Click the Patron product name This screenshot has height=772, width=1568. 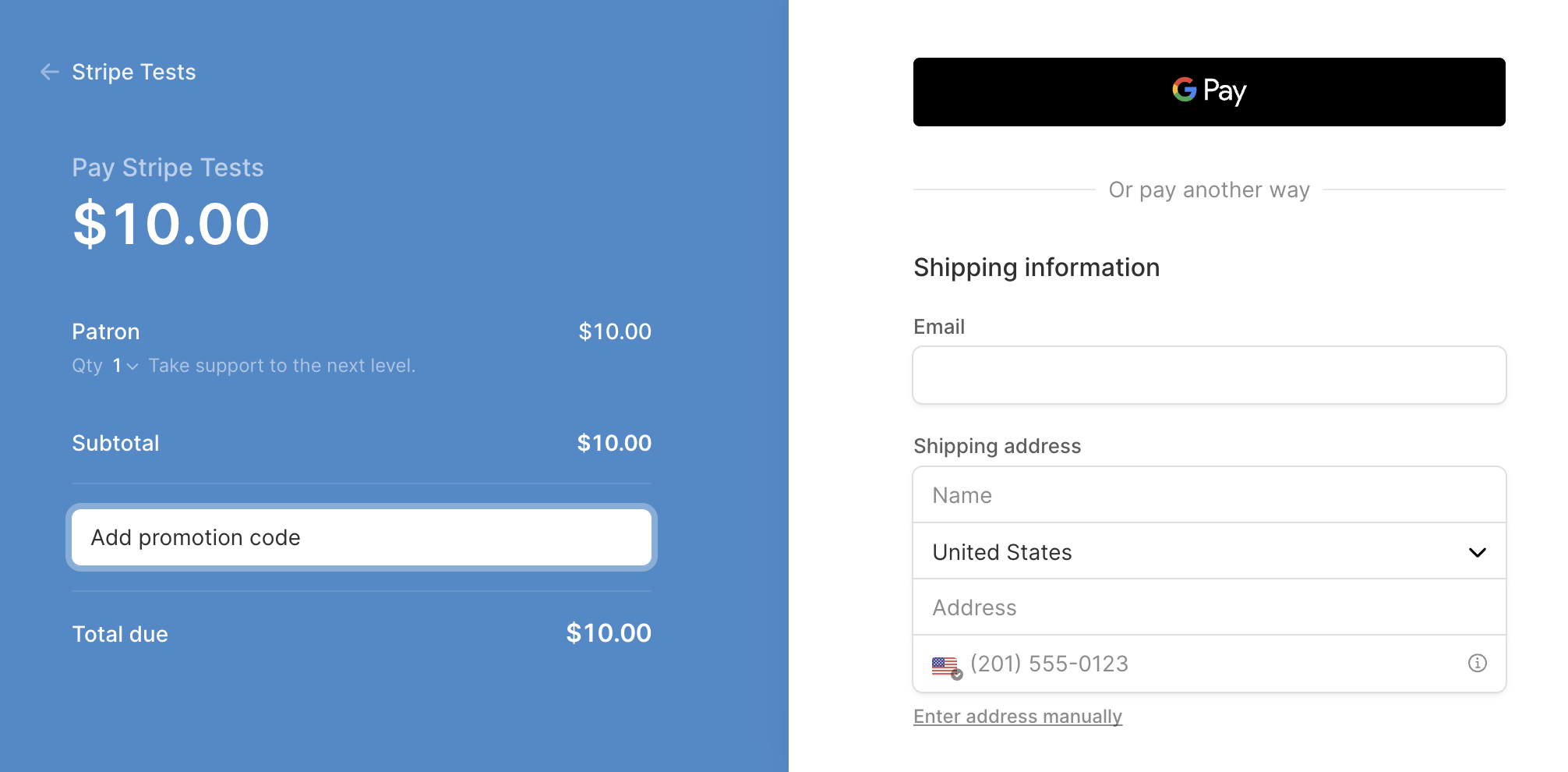pyautogui.click(x=106, y=331)
